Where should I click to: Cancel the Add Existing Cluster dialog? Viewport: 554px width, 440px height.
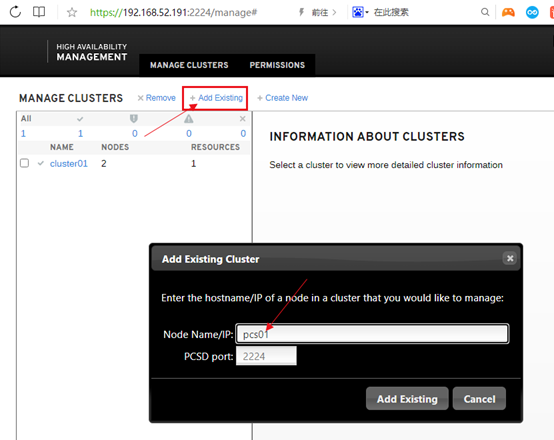click(479, 399)
